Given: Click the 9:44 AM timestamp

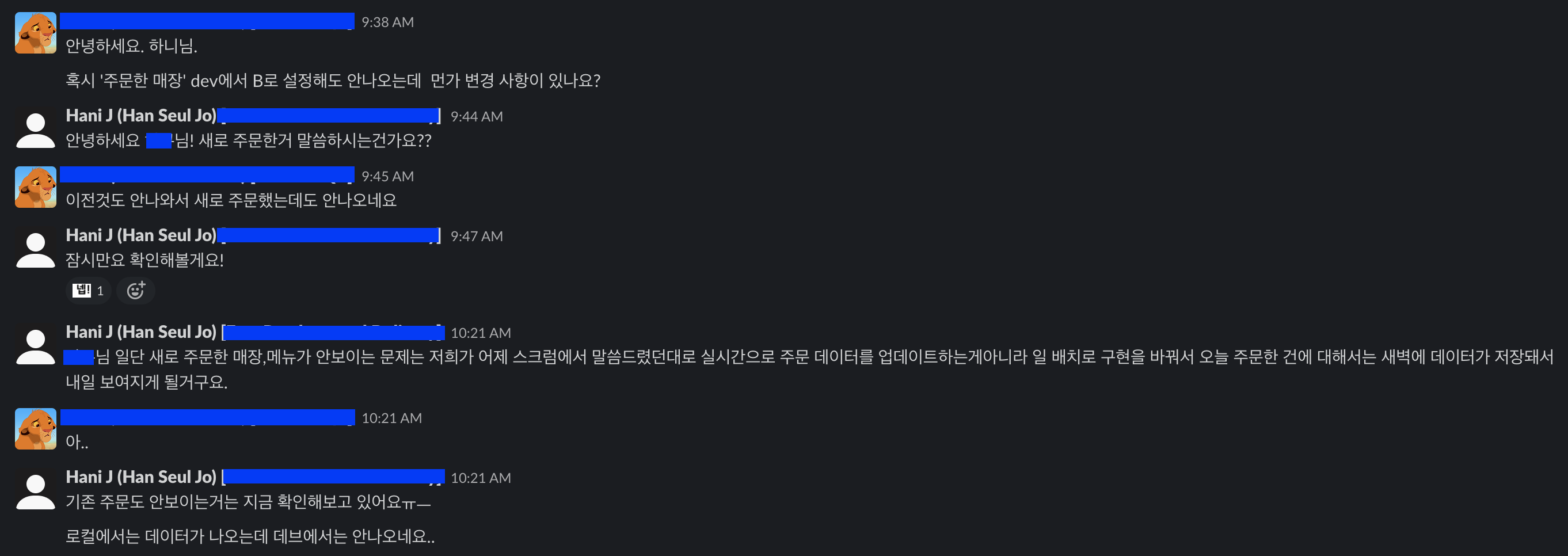Looking at the screenshot, I should pyautogui.click(x=477, y=116).
